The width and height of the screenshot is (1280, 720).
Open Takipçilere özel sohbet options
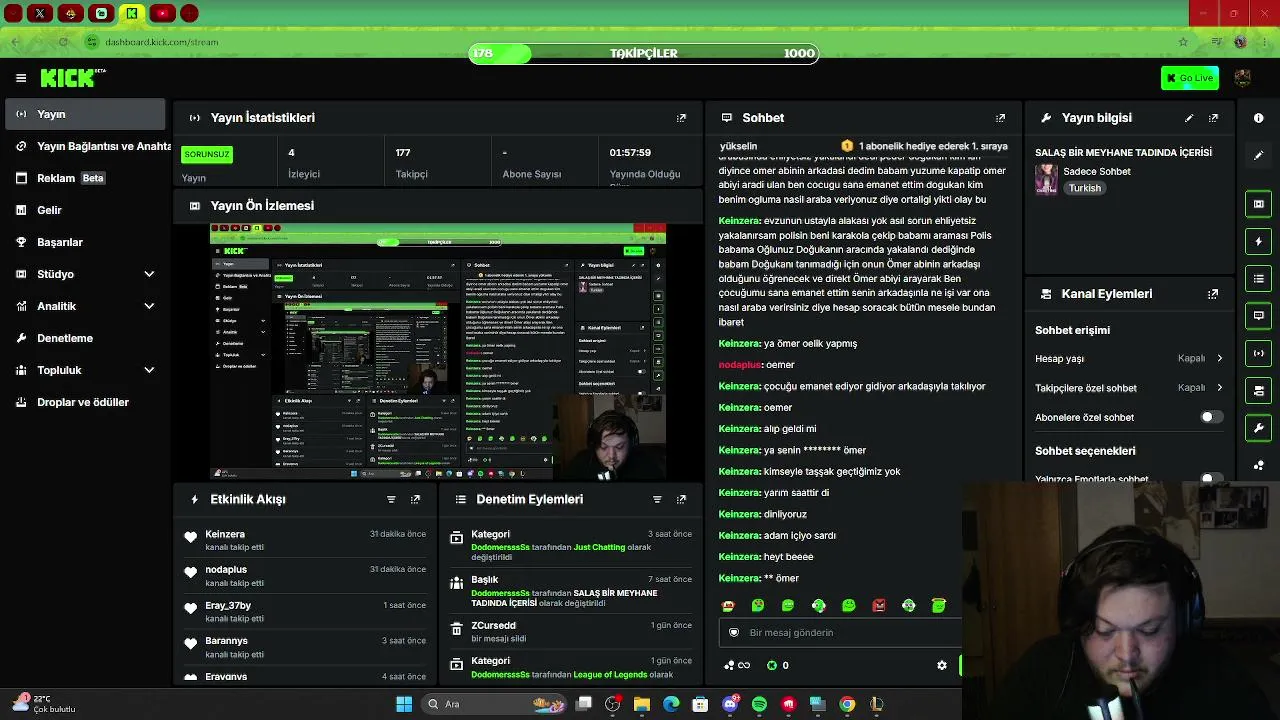point(1130,388)
